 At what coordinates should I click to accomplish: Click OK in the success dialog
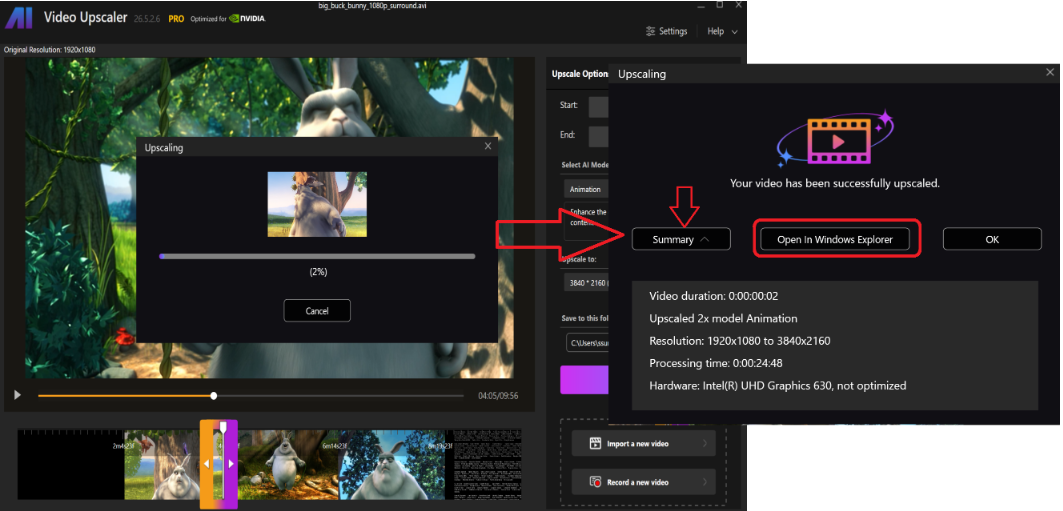(x=992, y=239)
